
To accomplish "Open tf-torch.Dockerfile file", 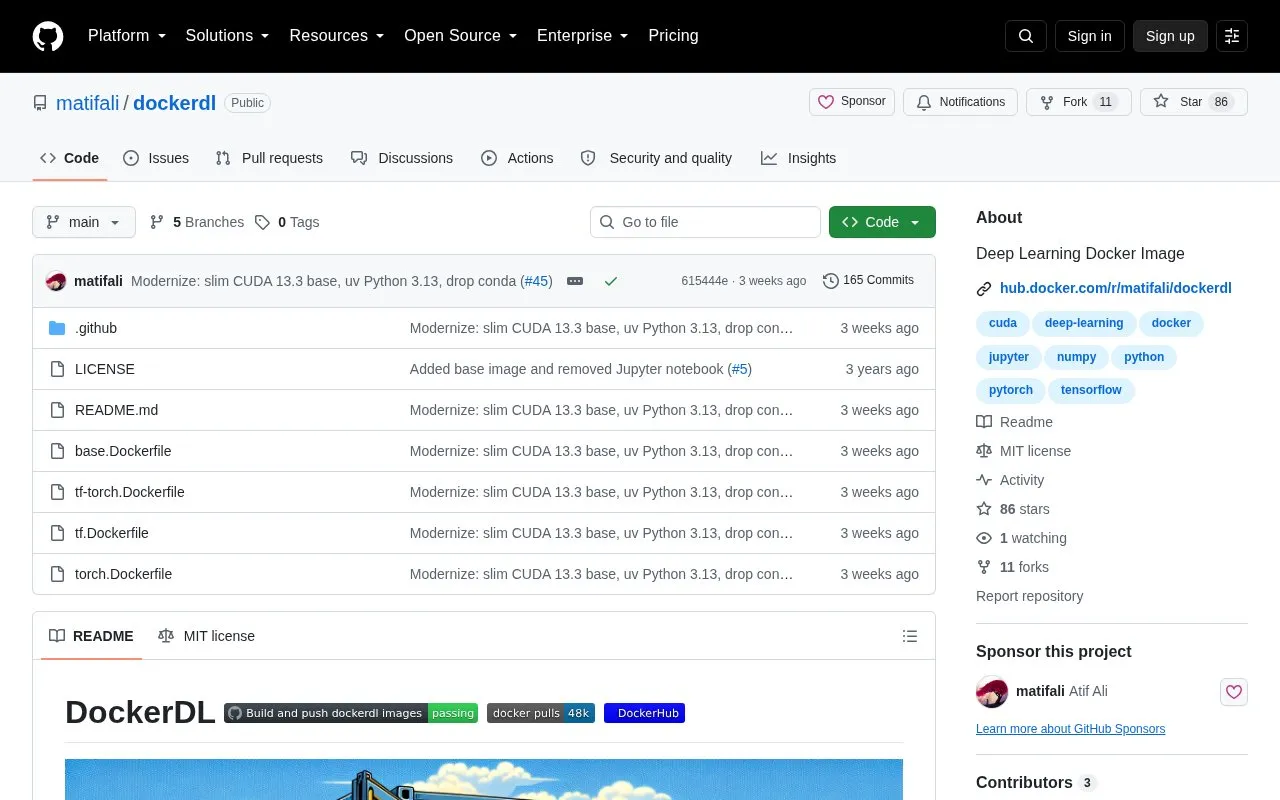I will coord(130,492).
